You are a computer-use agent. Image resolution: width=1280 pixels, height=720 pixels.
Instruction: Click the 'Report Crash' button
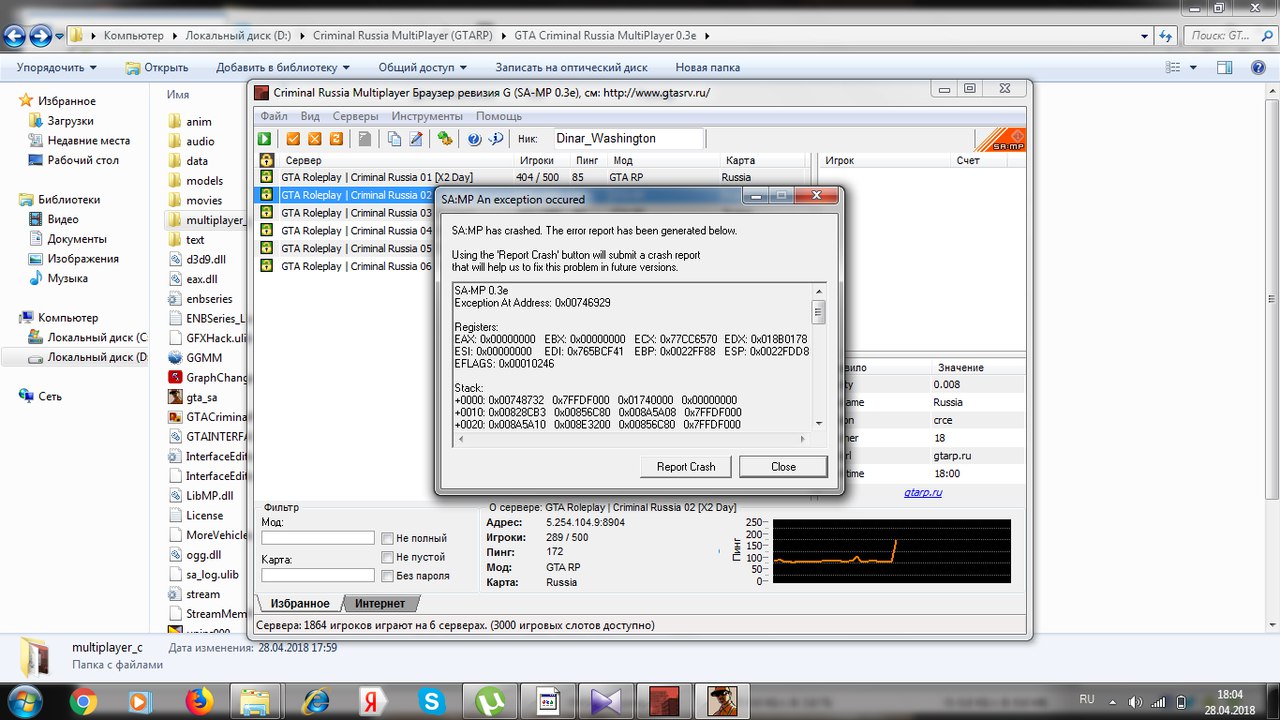point(686,467)
